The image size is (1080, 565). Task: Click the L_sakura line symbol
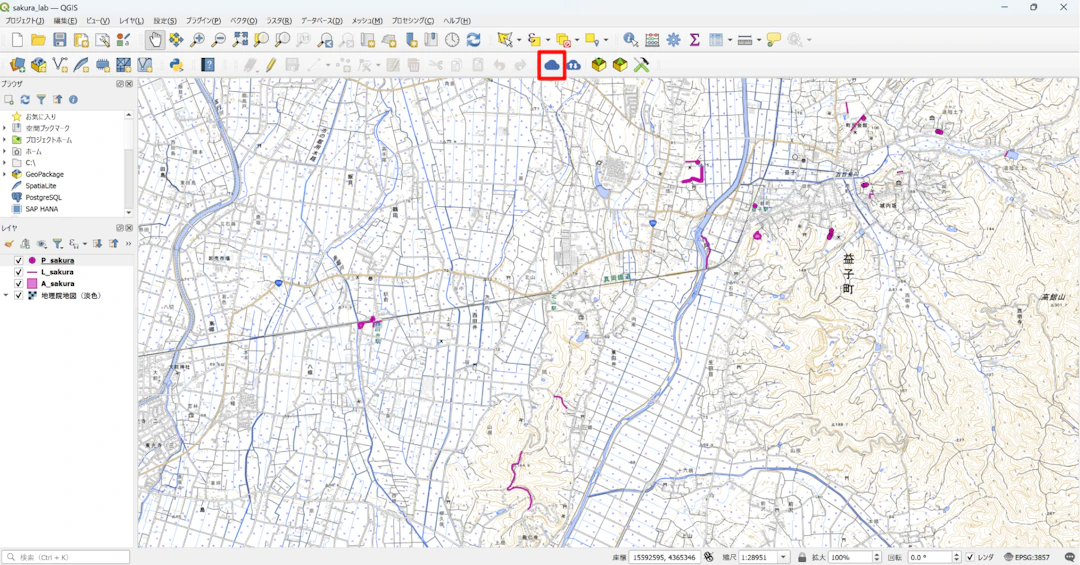[x=32, y=272]
